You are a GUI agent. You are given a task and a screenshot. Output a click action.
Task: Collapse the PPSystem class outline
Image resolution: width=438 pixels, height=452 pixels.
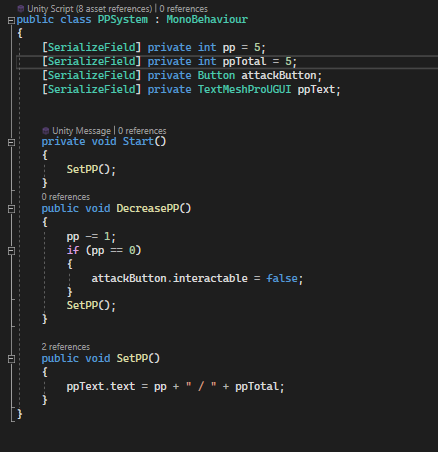11,21
